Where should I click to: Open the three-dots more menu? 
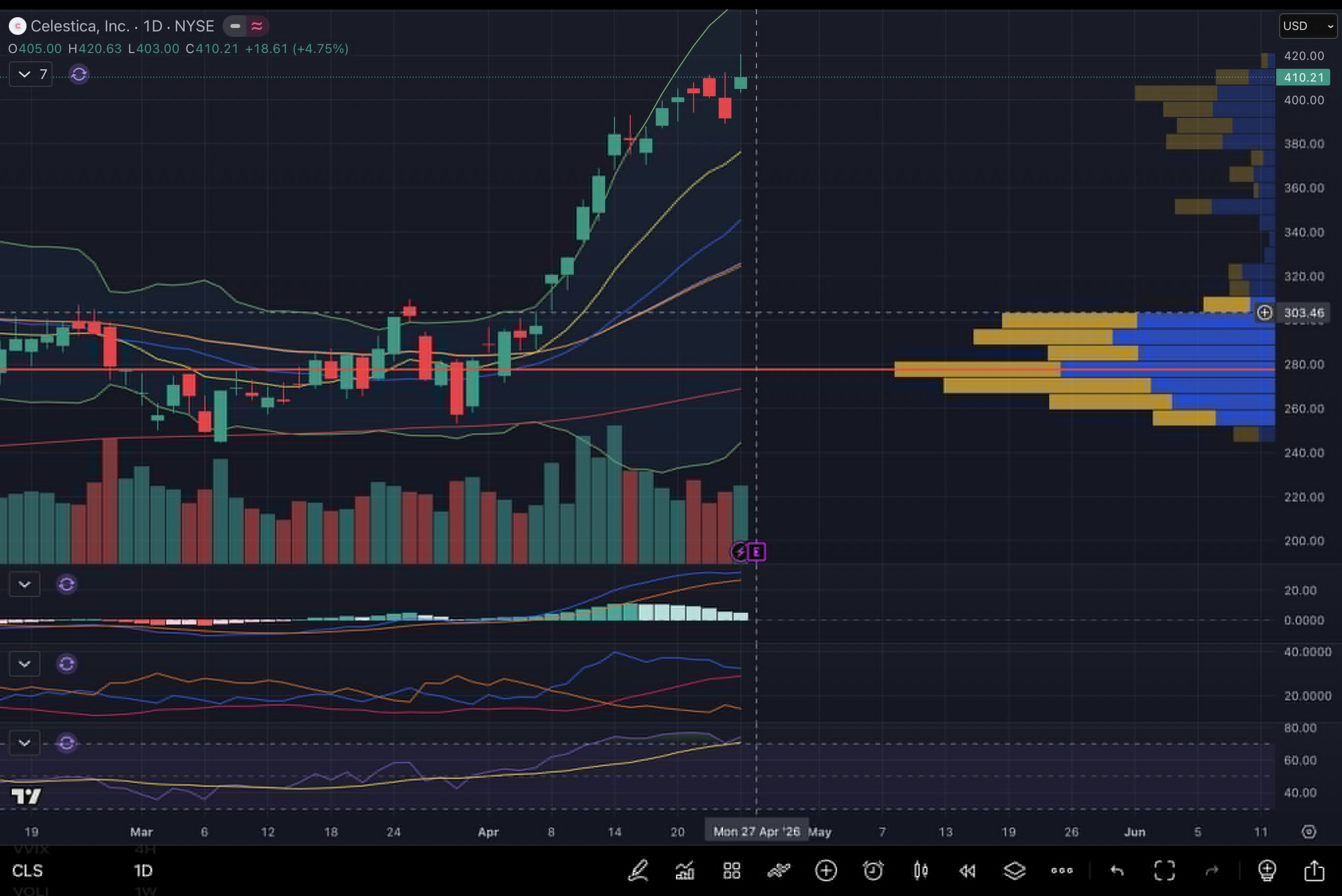point(1062,871)
